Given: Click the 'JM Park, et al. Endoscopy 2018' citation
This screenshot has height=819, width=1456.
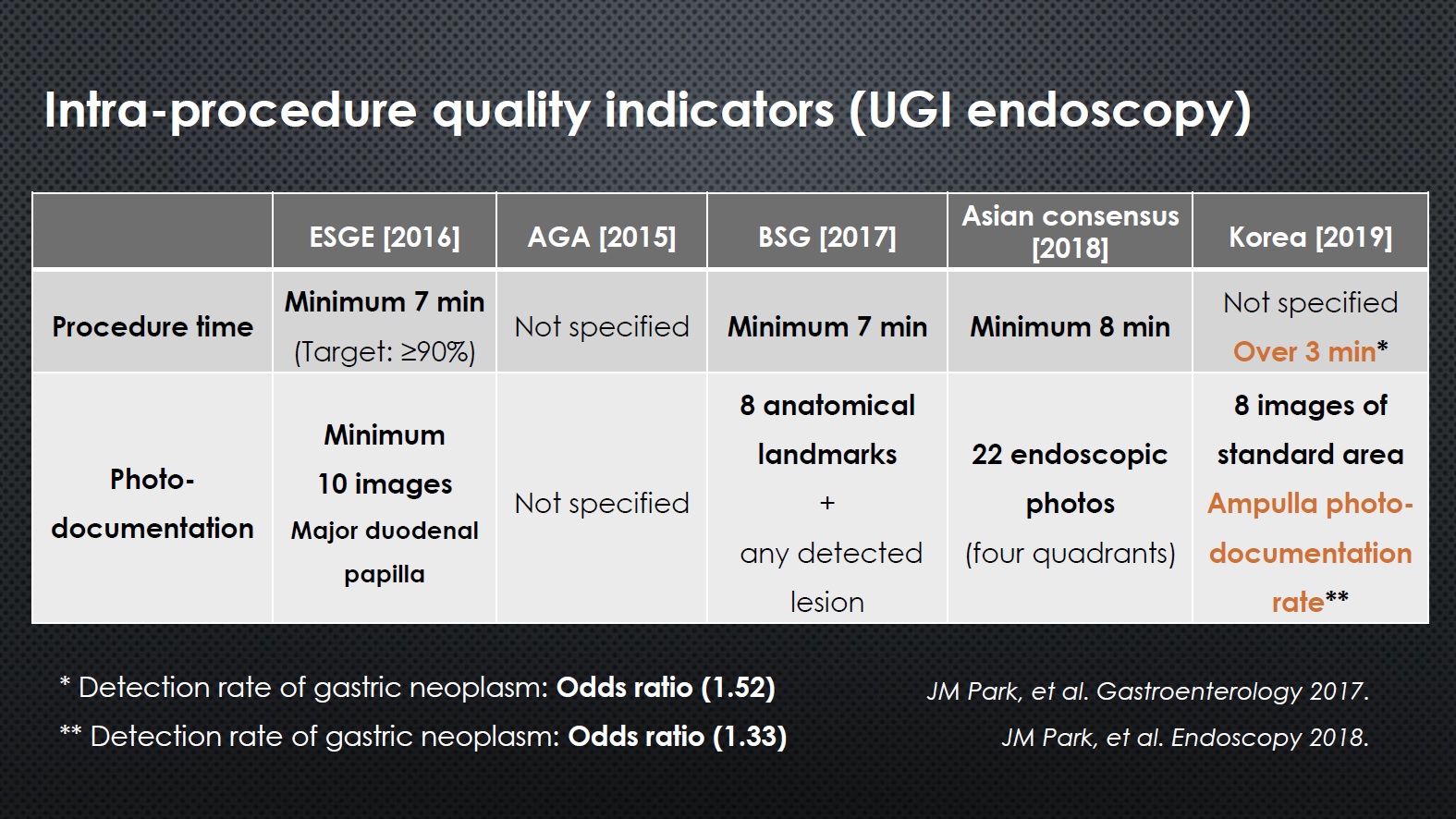Looking at the screenshot, I should click(x=1185, y=738).
